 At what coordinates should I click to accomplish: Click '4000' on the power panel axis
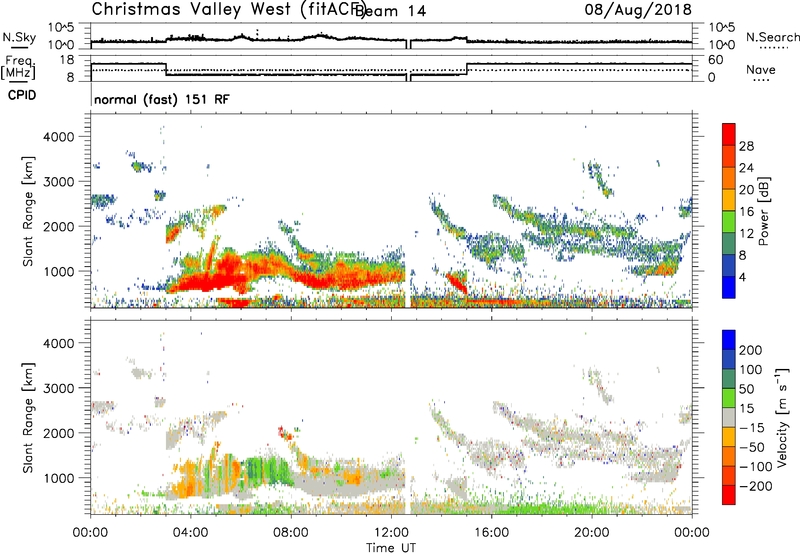59,137
